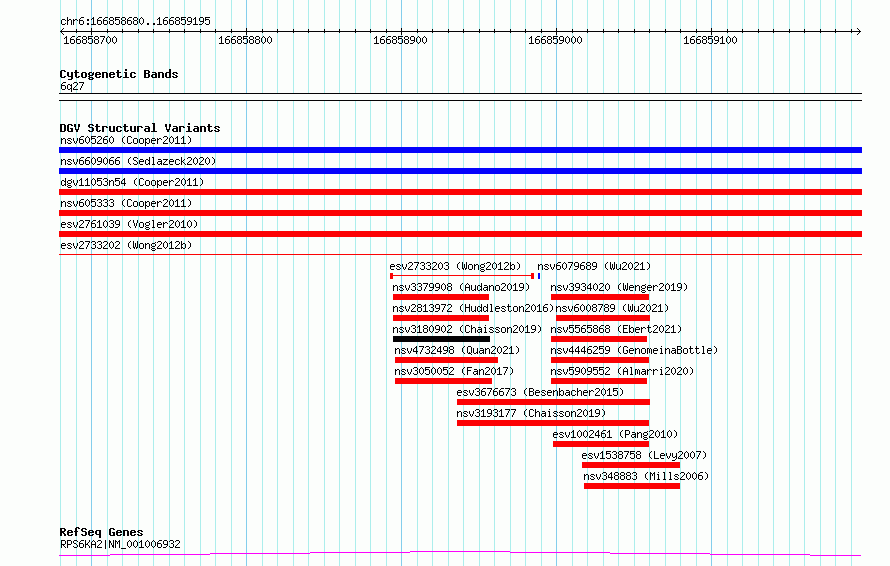This screenshot has width=890, height=566.
Task: Click red bar under nsv3934020 (Wenger2019)
Action: click(600, 297)
